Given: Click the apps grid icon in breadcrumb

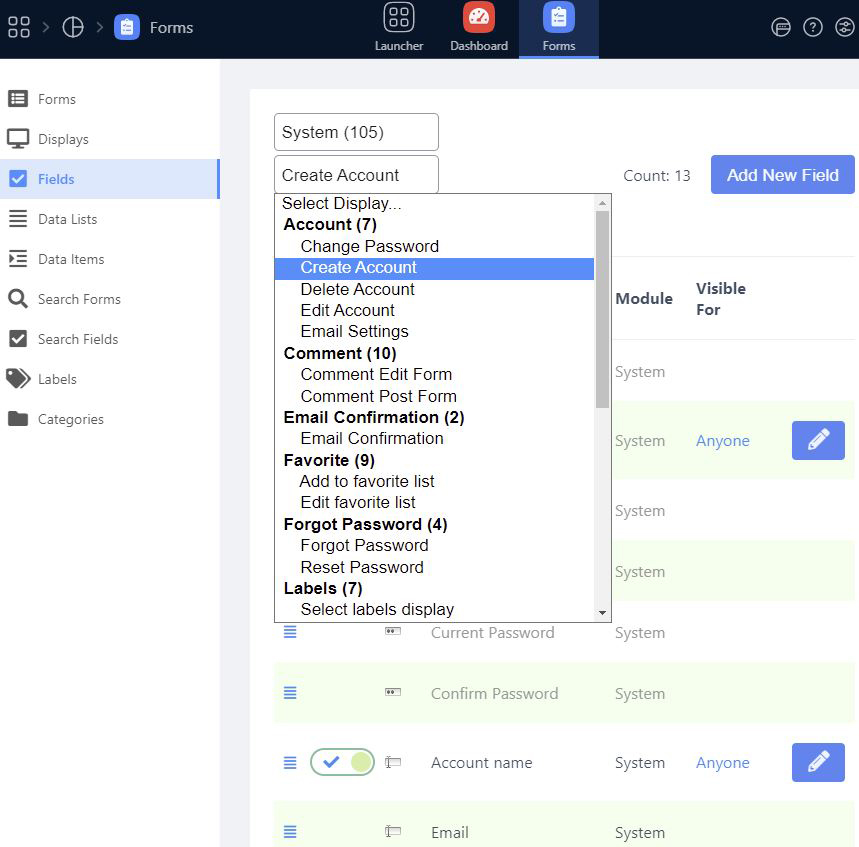Looking at the screenshot, I should (18, 27).
